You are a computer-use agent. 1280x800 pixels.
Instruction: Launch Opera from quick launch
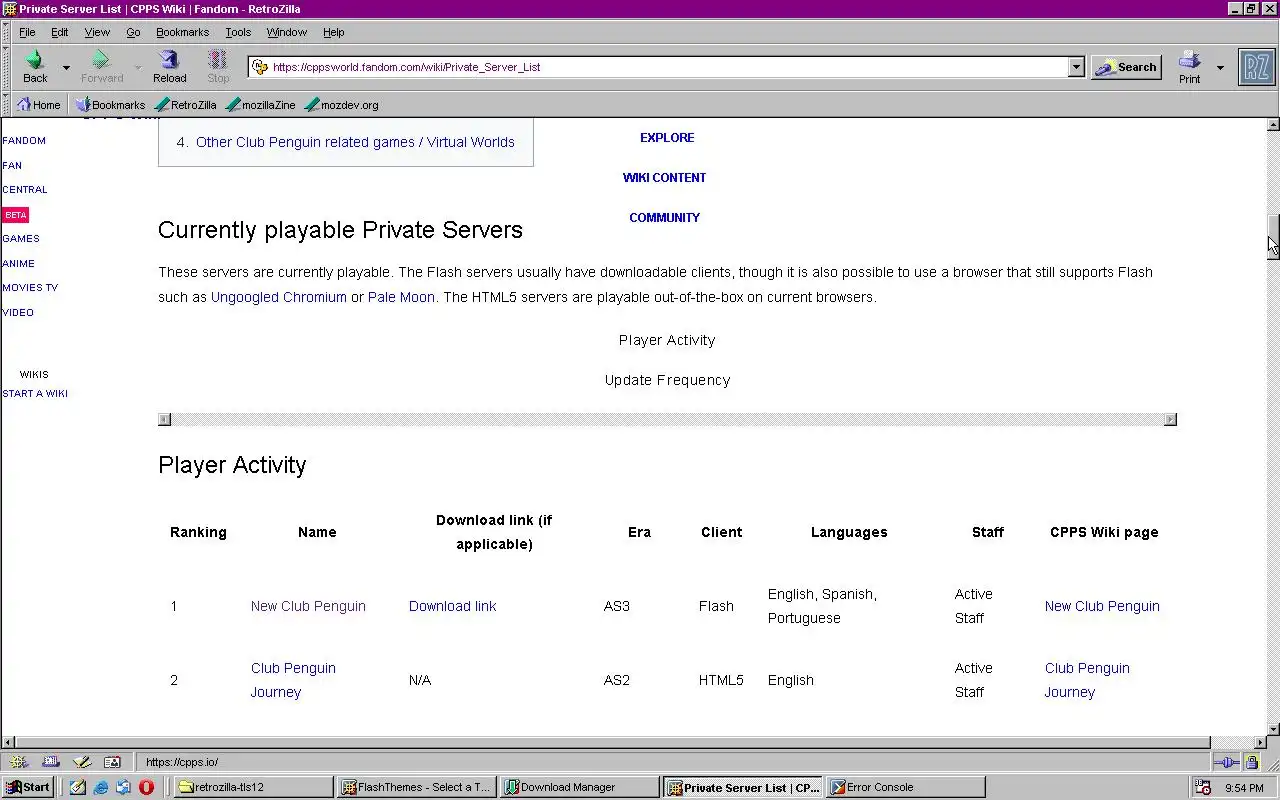pyautogui.click(x=146, y=787)
